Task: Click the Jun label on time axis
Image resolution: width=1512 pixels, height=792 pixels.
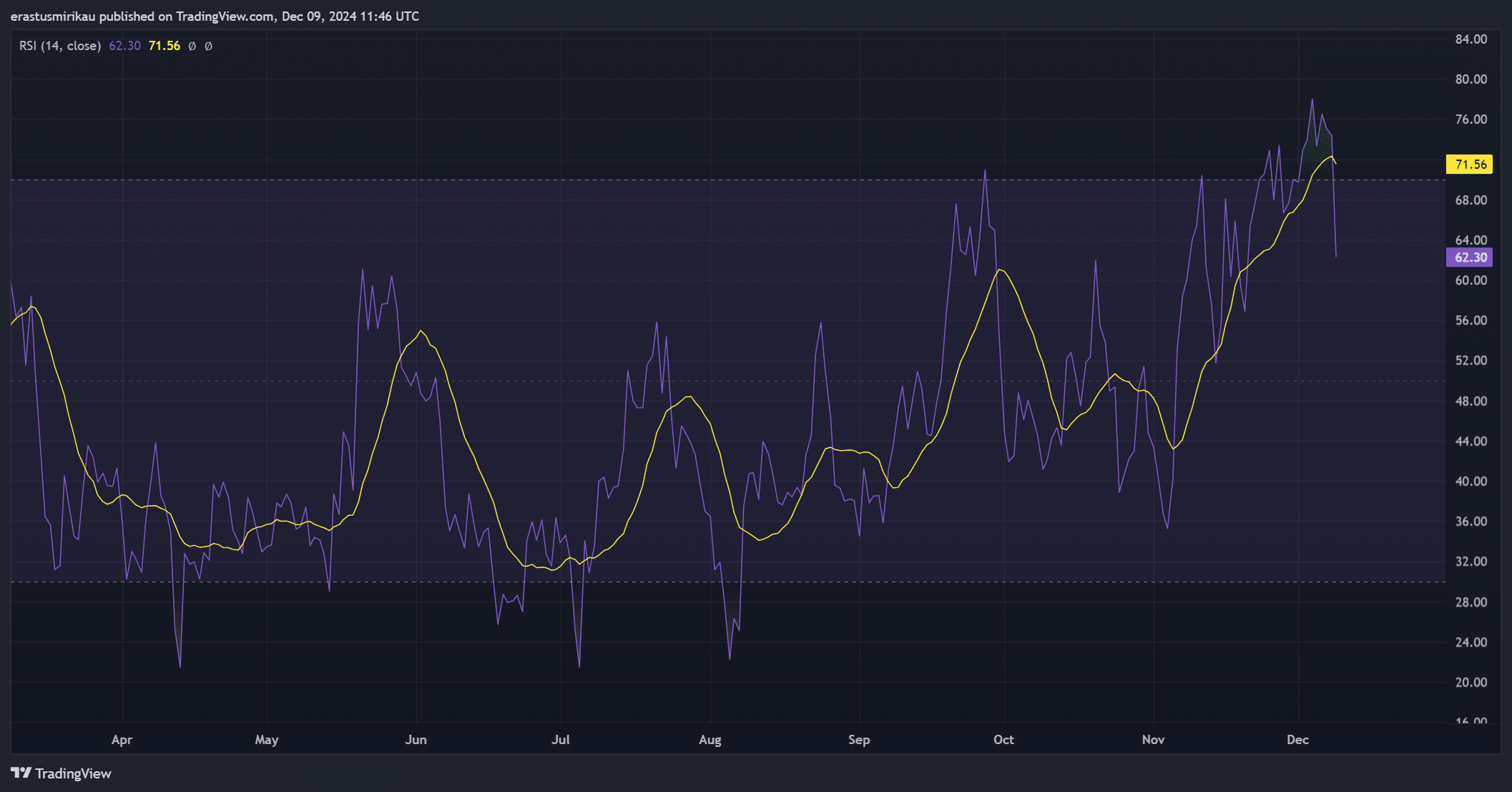Action: coord(416,740)
